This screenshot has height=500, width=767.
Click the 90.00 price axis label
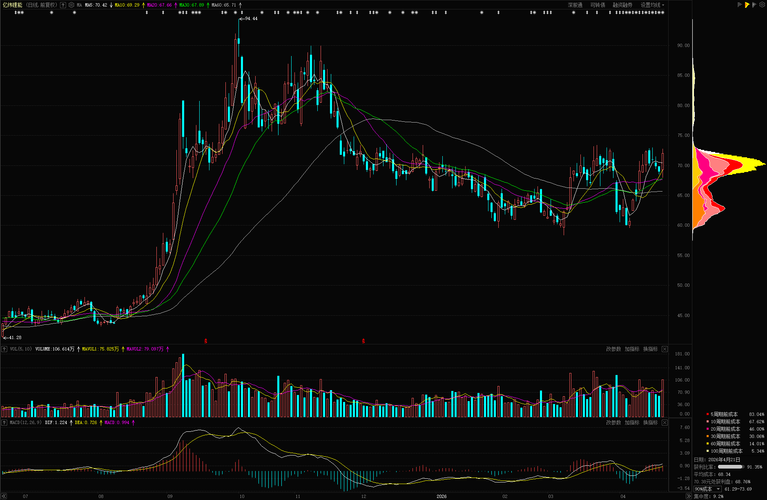point(683,45)
